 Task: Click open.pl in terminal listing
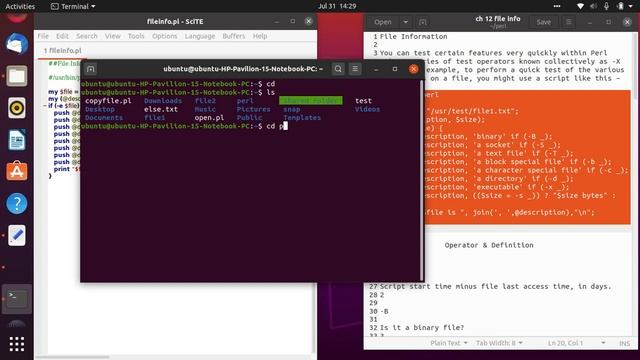click(x=209, y=118)
